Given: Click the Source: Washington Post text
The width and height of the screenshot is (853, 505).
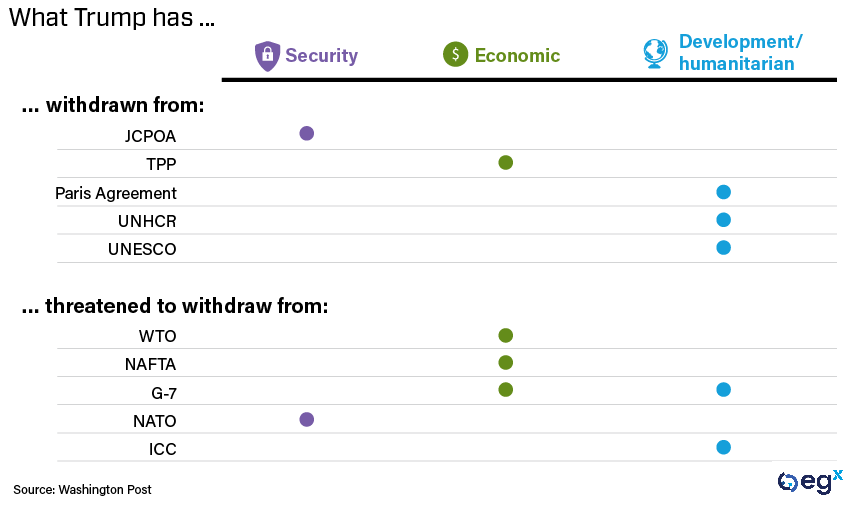Looking at the screenshot, I should coord(82,489).
